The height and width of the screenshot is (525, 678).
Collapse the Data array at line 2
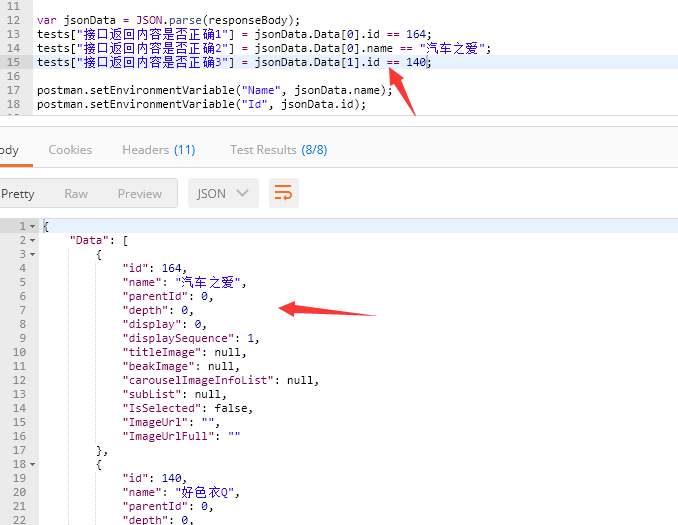click(32, 240)
